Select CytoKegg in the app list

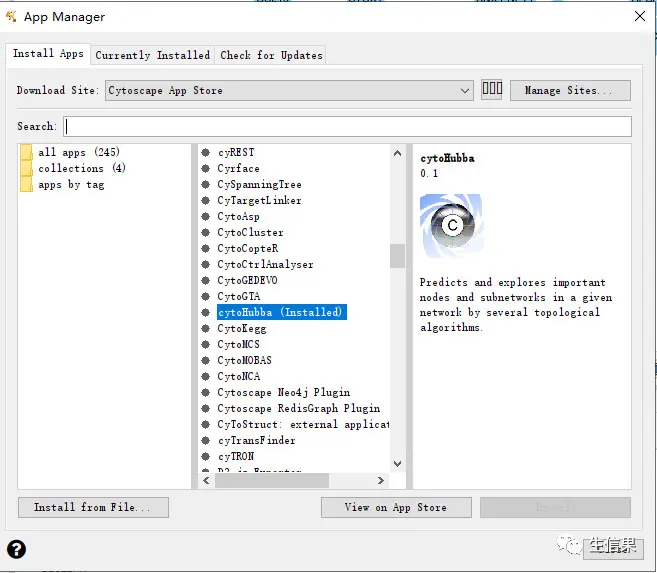coord(242,328)
